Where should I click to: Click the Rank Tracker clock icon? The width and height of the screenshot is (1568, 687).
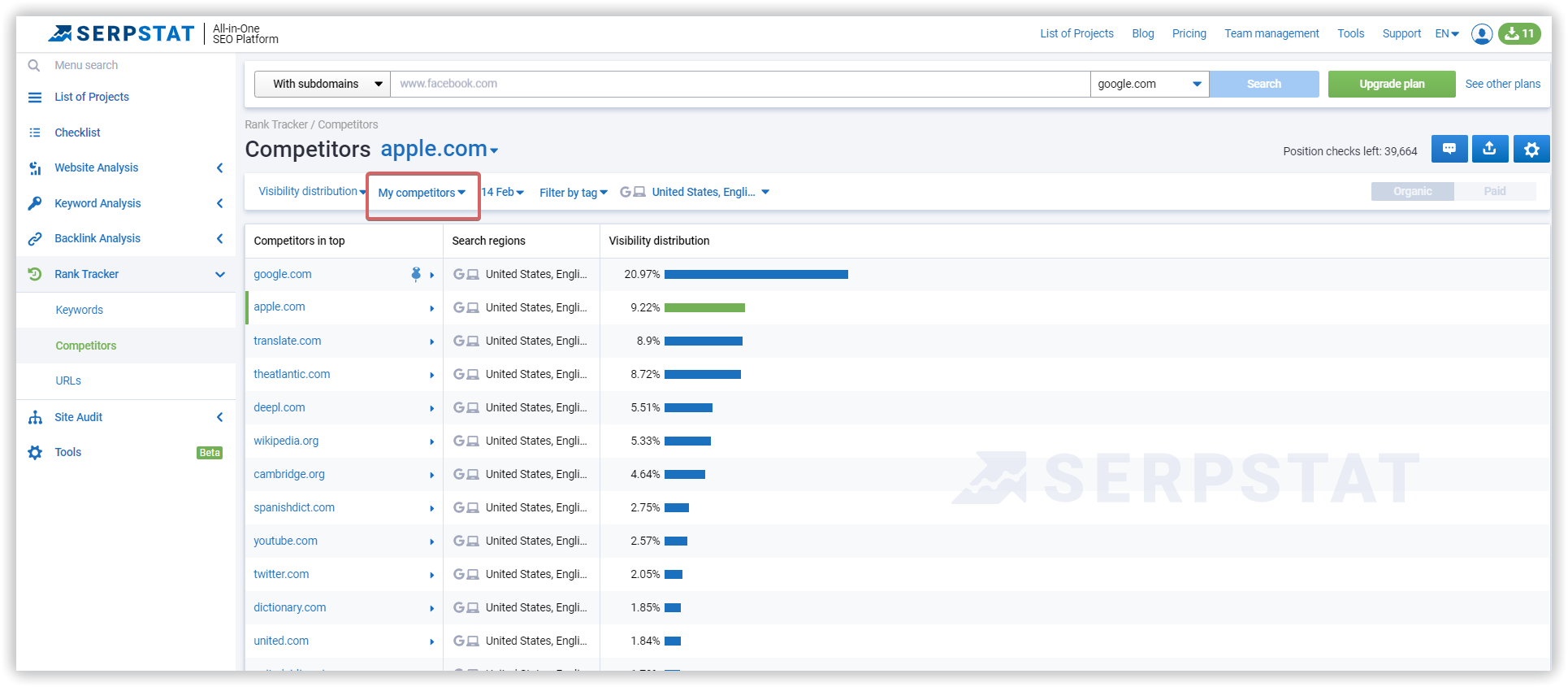coord(35,274)
